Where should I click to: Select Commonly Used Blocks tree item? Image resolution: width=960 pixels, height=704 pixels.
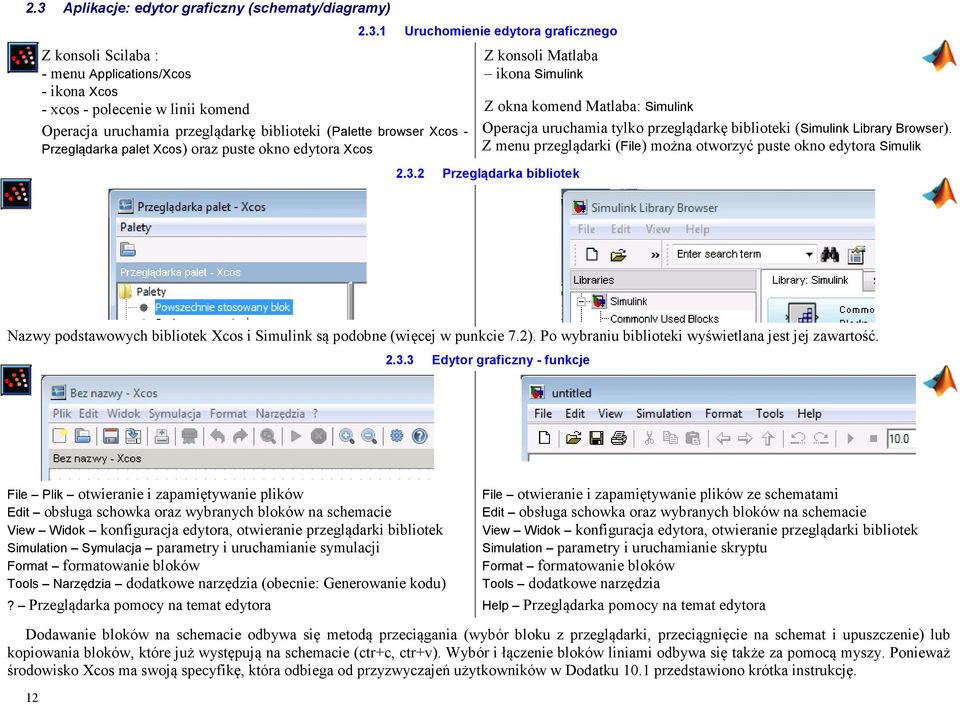coord(664,318)
